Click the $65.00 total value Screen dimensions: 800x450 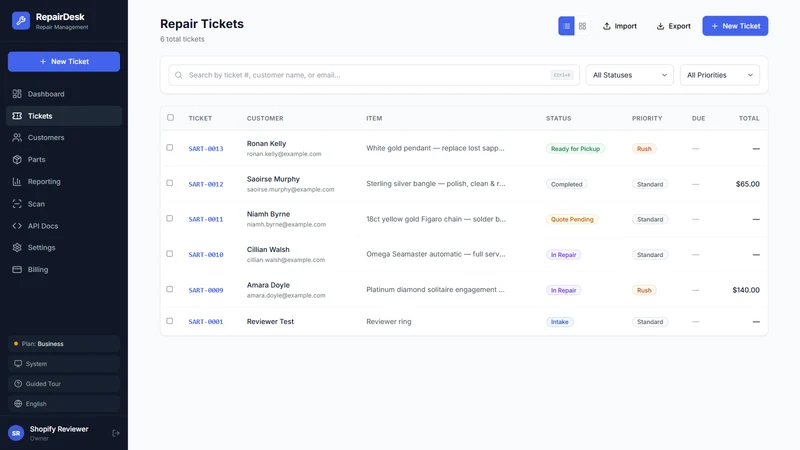point(747,184)
